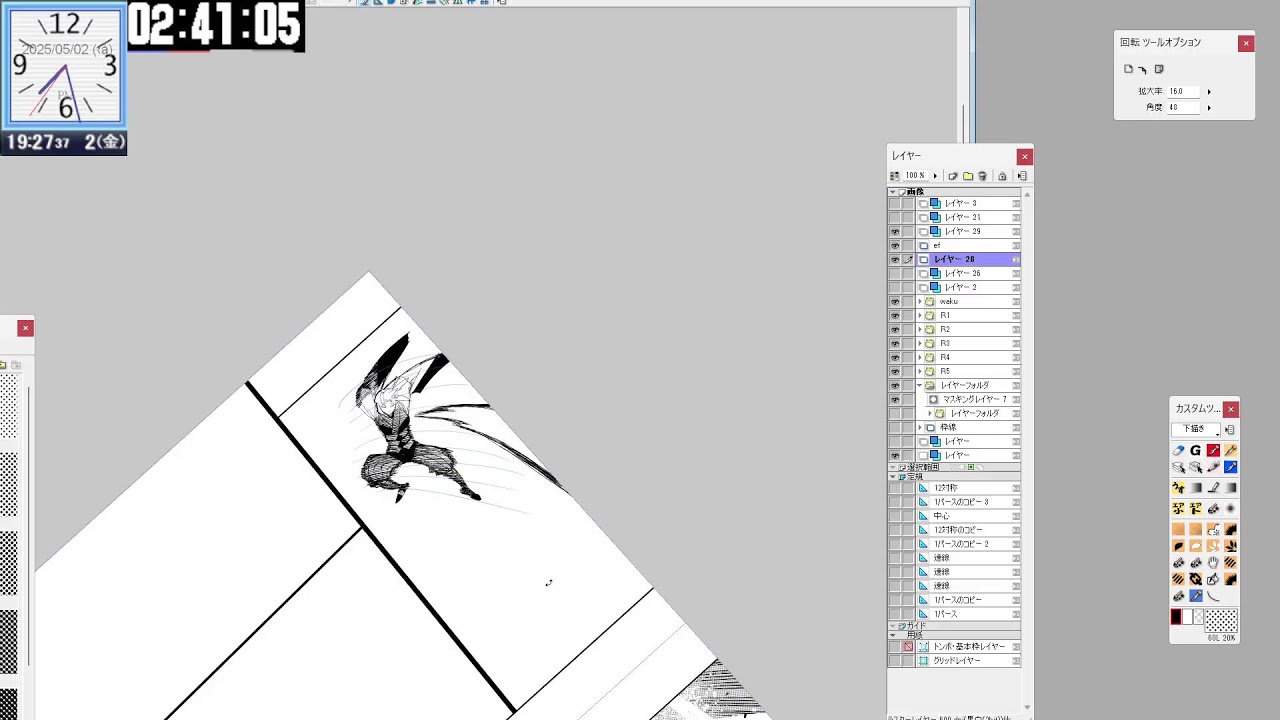
Task: Hide the ef layer
Action: tap(895, 245)
